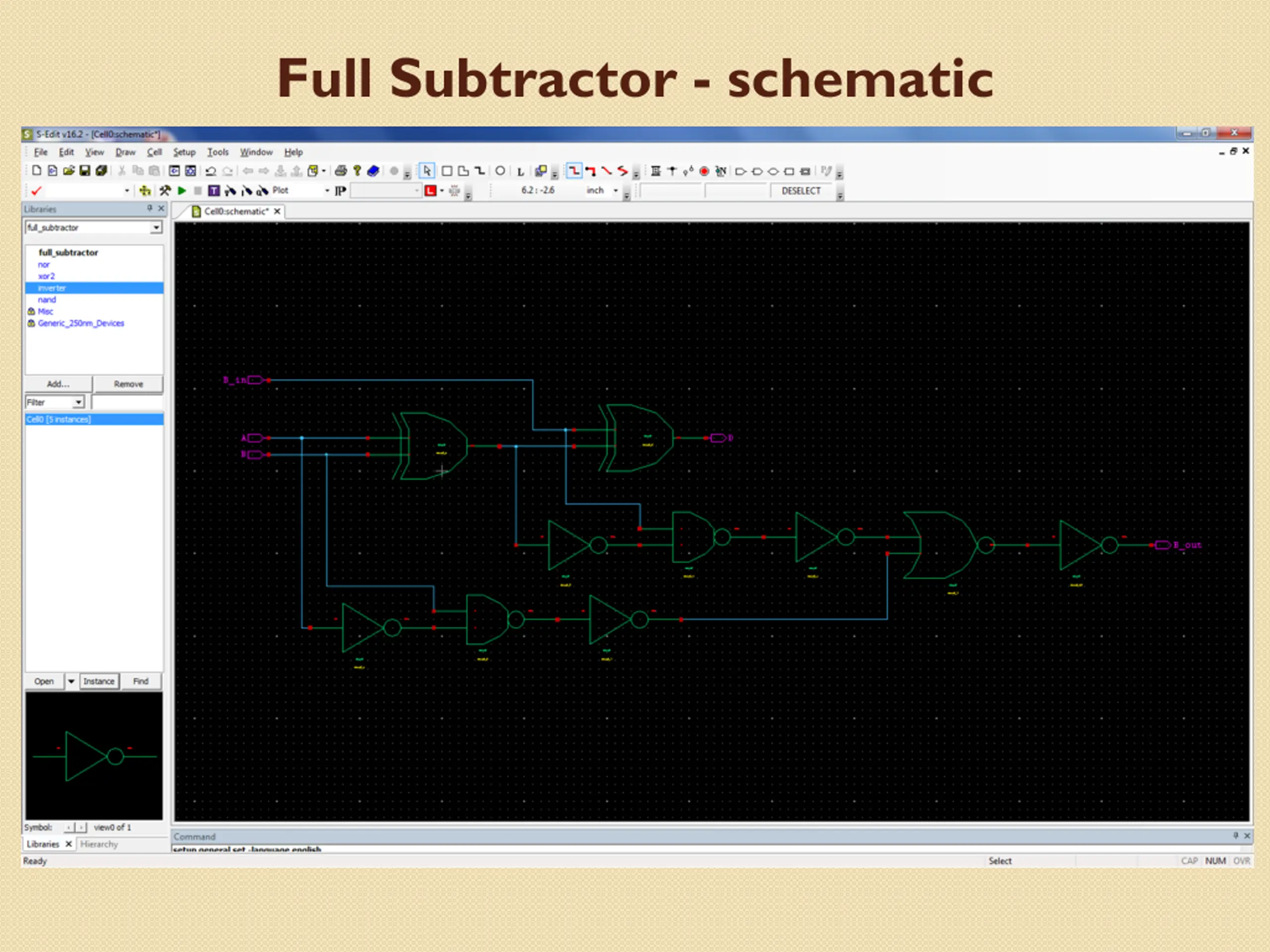The image size is (1270, 952).
Task: Toggle pin on the Libraries panel
Action: pyautogui.click(x=150, y=209)
